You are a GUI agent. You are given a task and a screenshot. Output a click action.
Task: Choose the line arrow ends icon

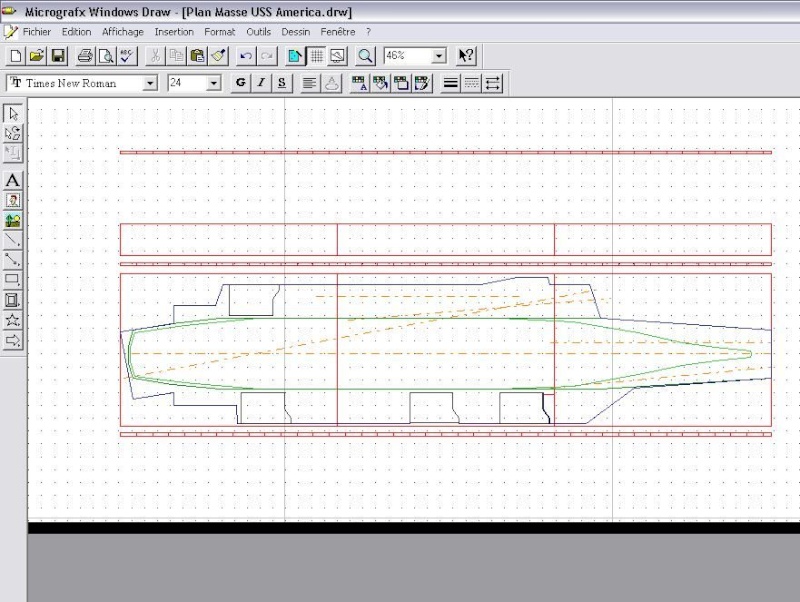tap(493, 83)
